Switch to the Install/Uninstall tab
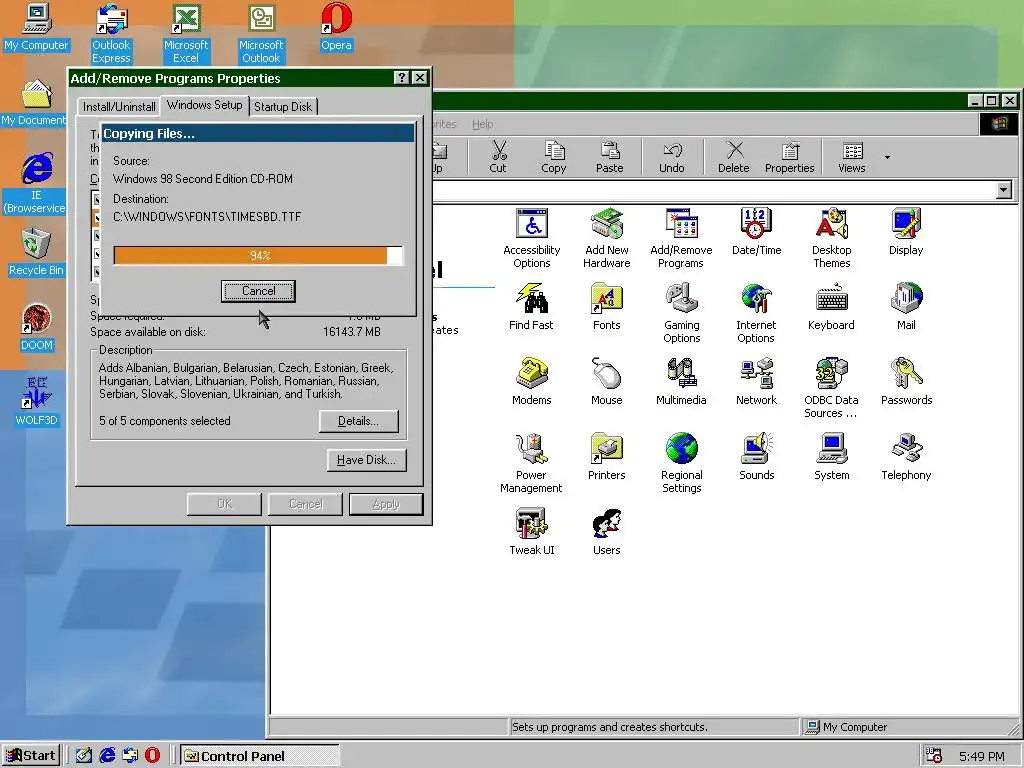This screenshot has width=1024, height=768. pos(119,106)
